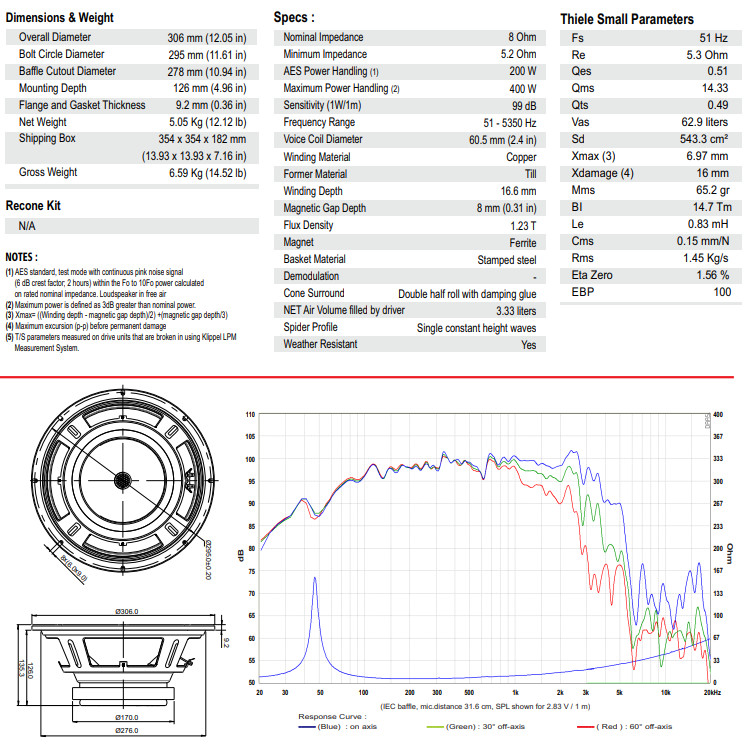747x751 pixels.
Task: Select Maximum Power Handling value 400 W
Action: click(x=523, y=89)
